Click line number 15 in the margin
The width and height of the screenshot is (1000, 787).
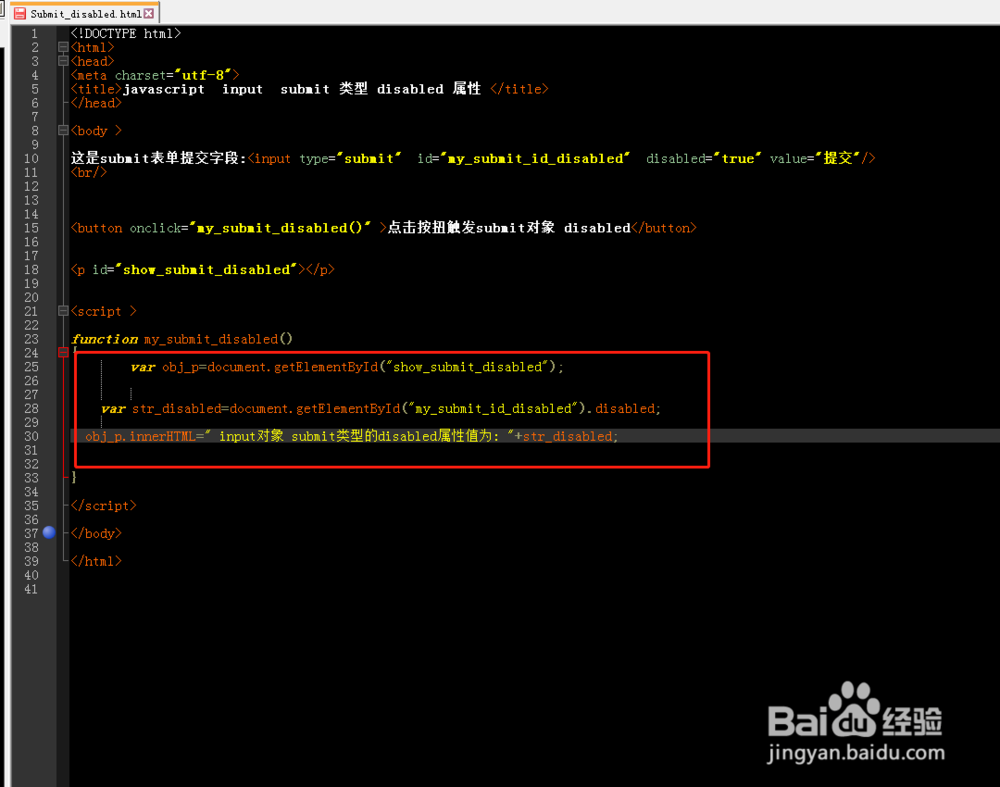click(x=31, y=228)
